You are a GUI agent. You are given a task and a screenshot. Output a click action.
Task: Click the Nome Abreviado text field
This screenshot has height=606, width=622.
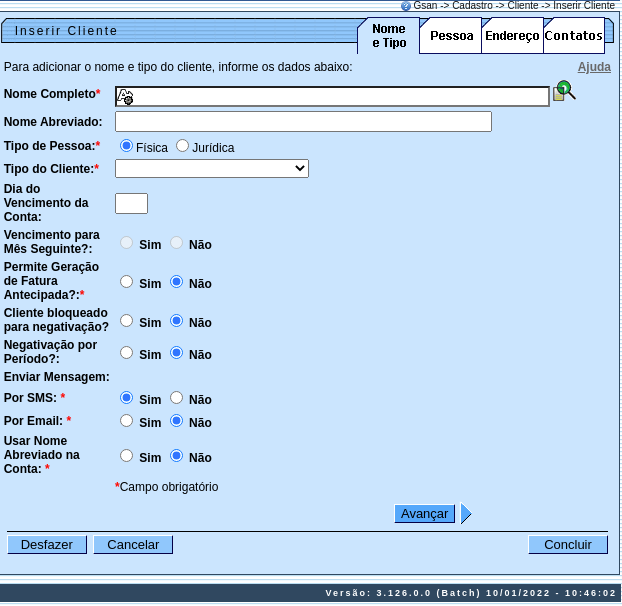click(303, 122)
